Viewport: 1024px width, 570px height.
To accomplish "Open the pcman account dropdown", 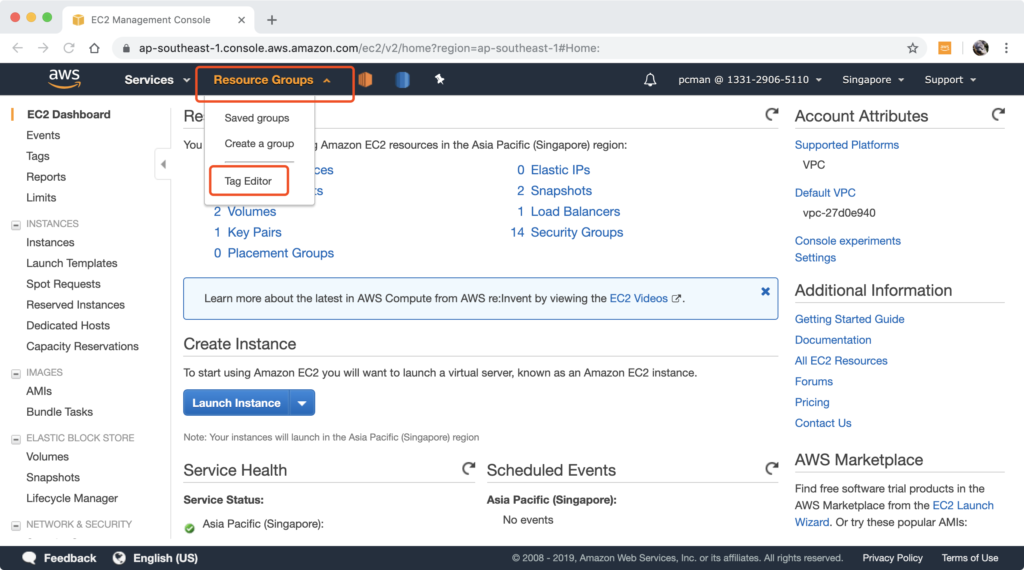I will (x=750, y=80).
